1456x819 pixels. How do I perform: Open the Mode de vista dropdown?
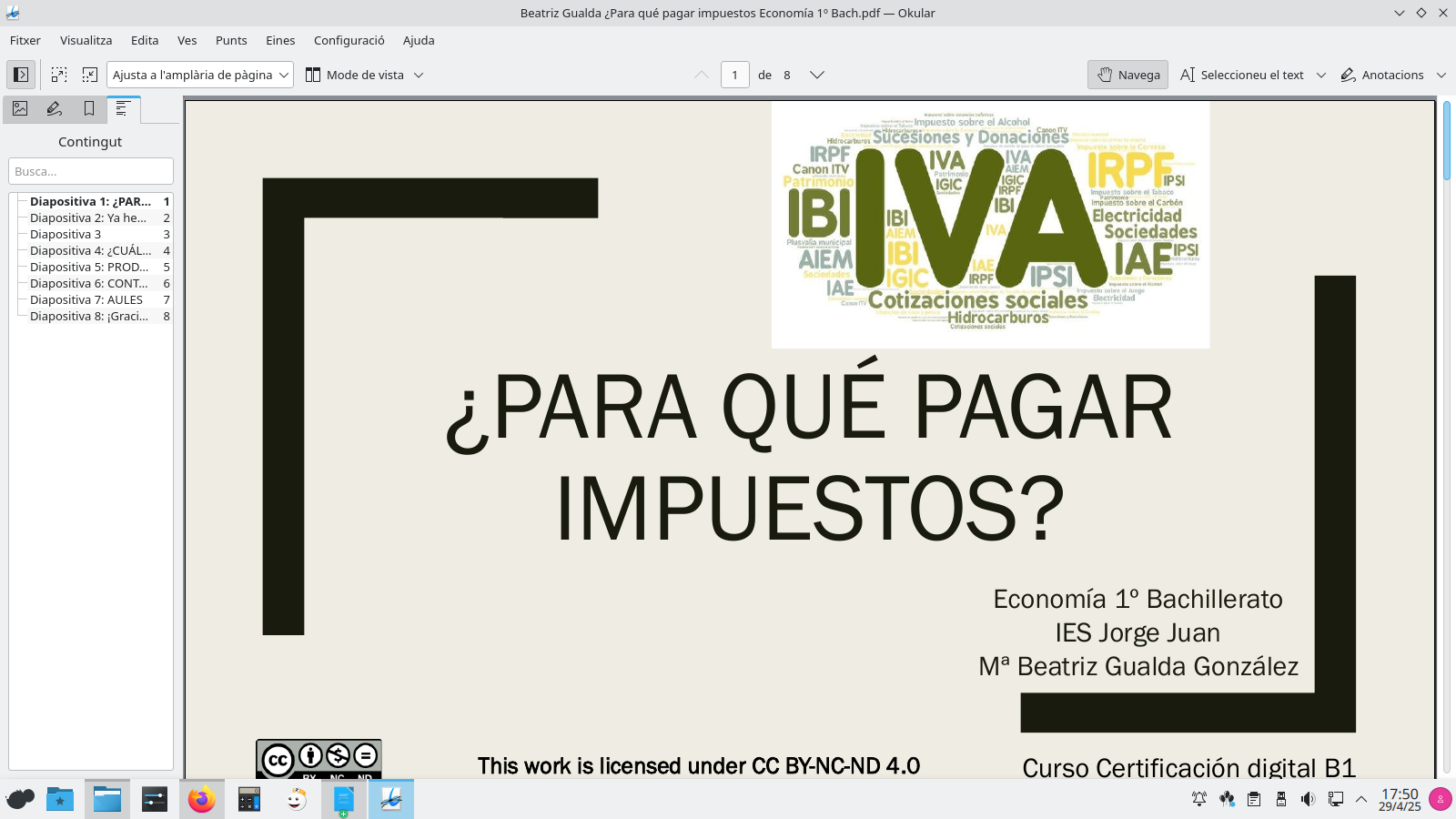point(365,75)
